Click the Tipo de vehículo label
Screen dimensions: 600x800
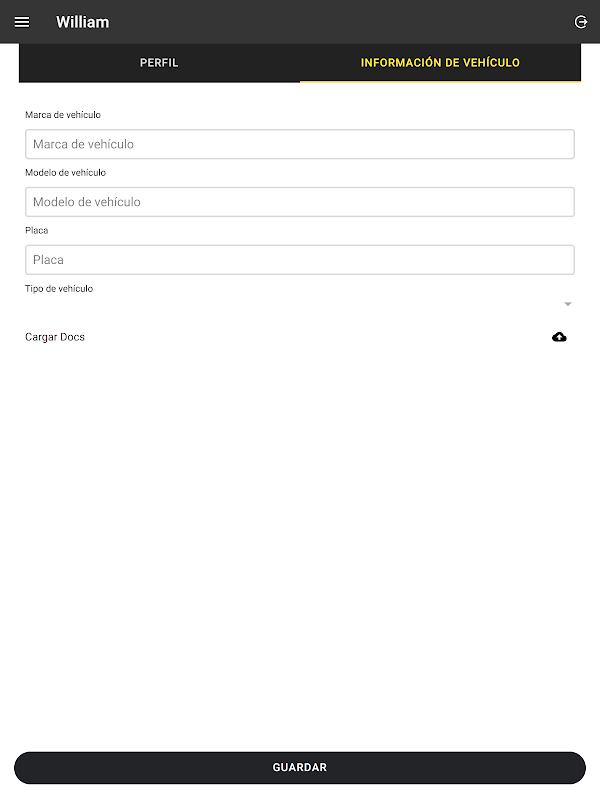(59, 289)
